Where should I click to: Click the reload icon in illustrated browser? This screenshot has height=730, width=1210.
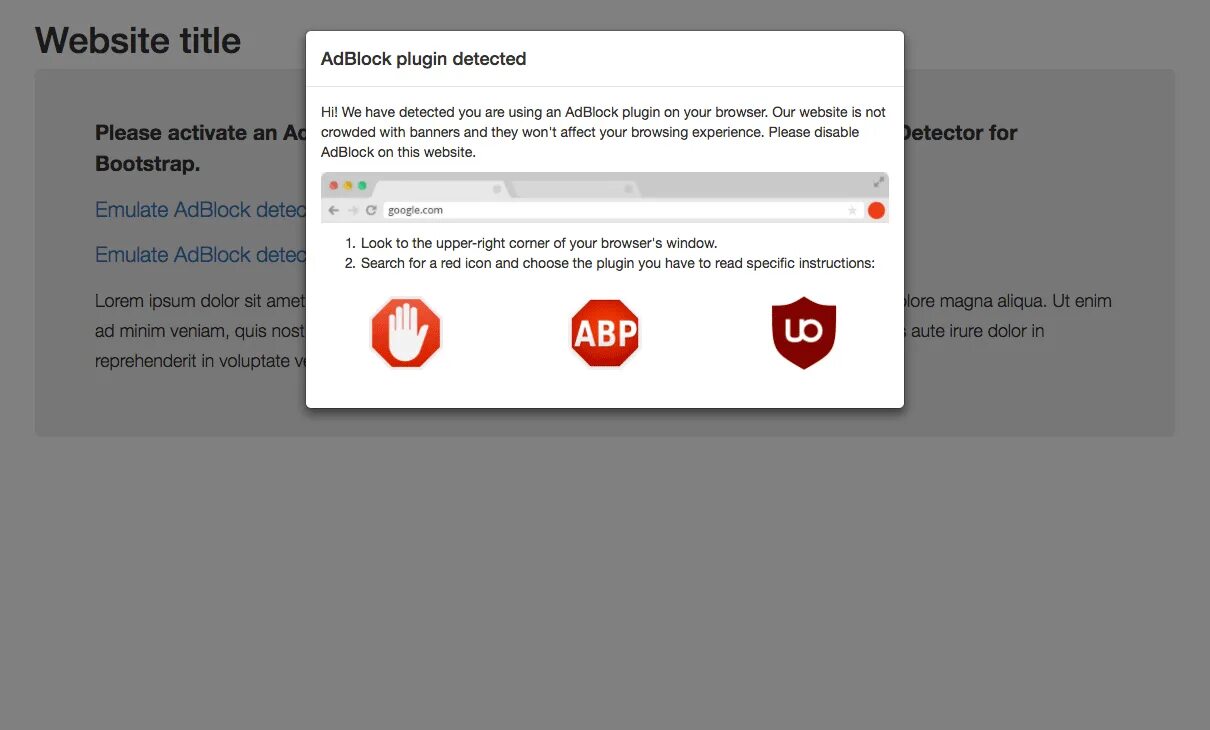[371, 210]
